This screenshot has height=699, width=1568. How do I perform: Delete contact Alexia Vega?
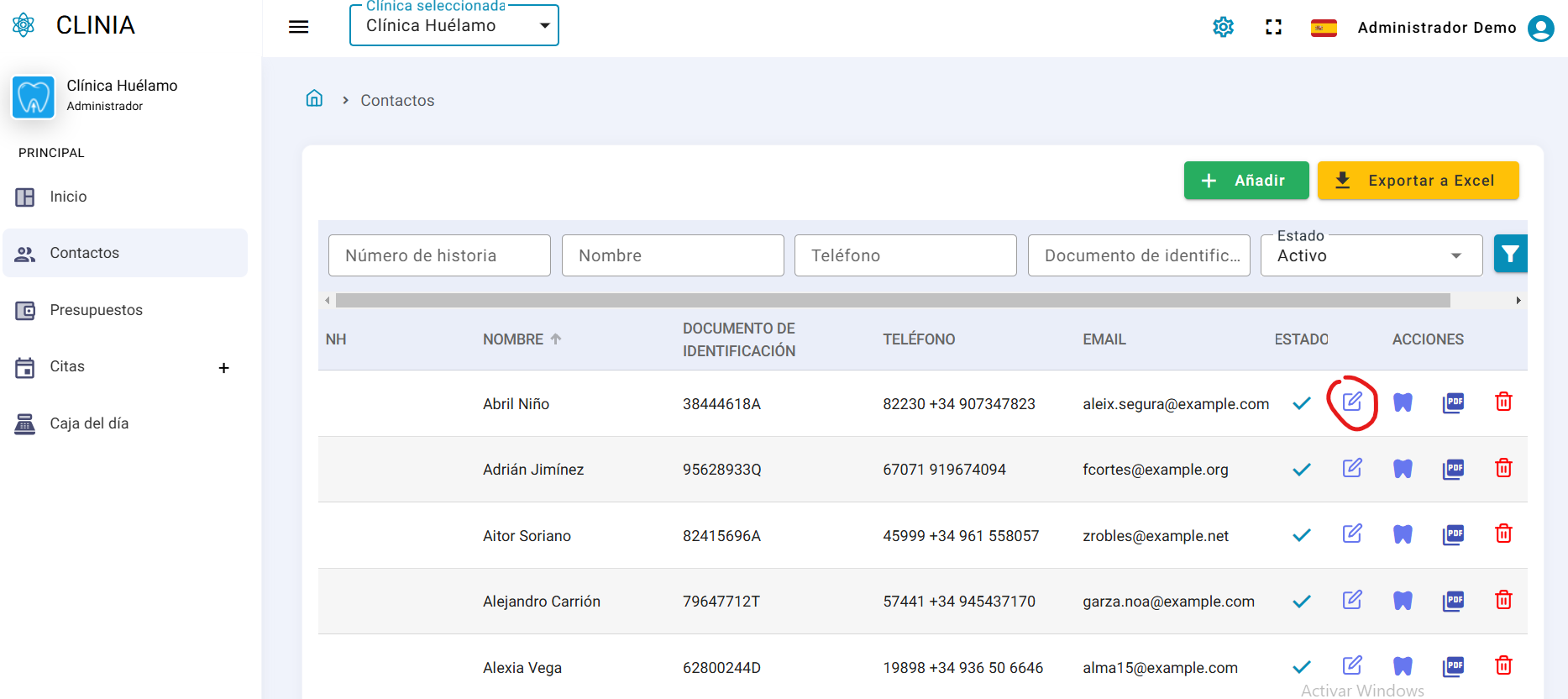tap(1503, 665)
